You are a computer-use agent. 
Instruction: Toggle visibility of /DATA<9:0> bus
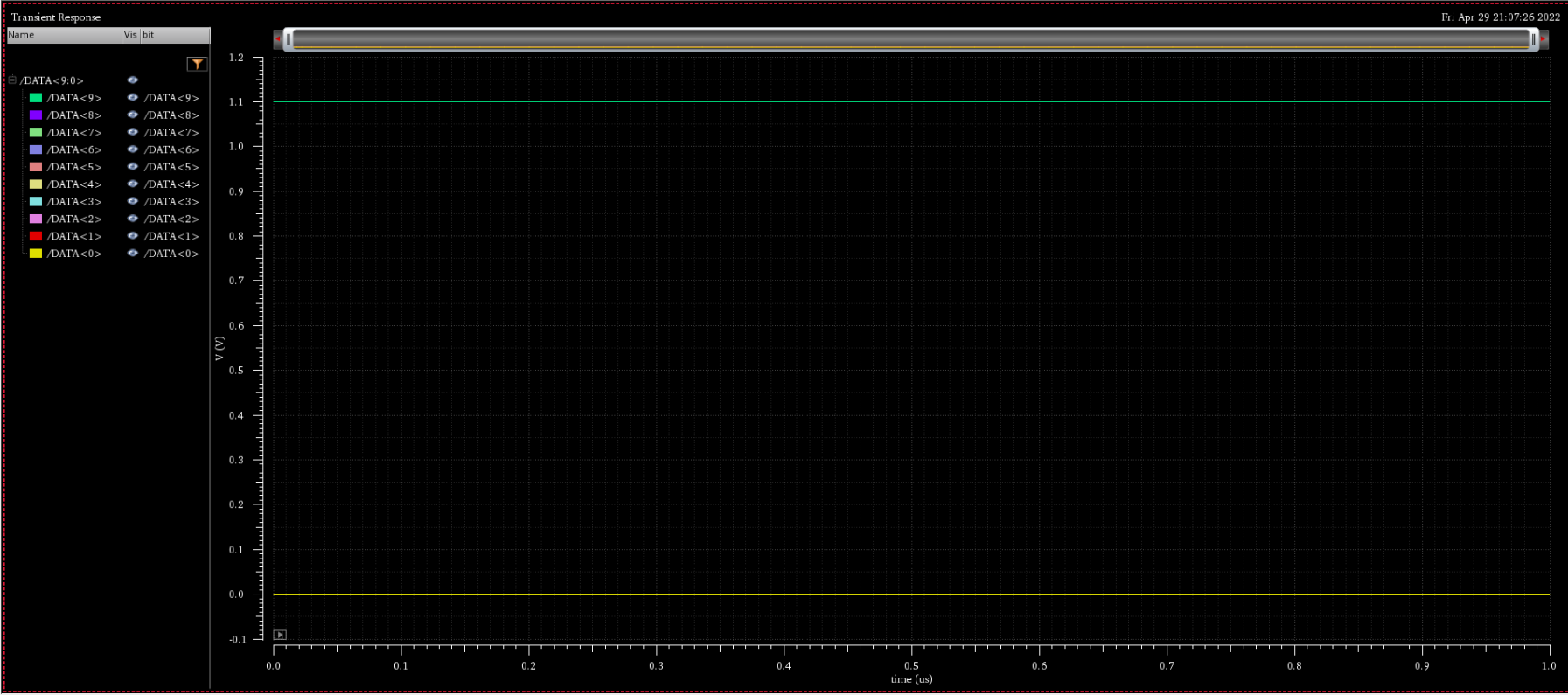pyautogui.click(x=133, y=80)
